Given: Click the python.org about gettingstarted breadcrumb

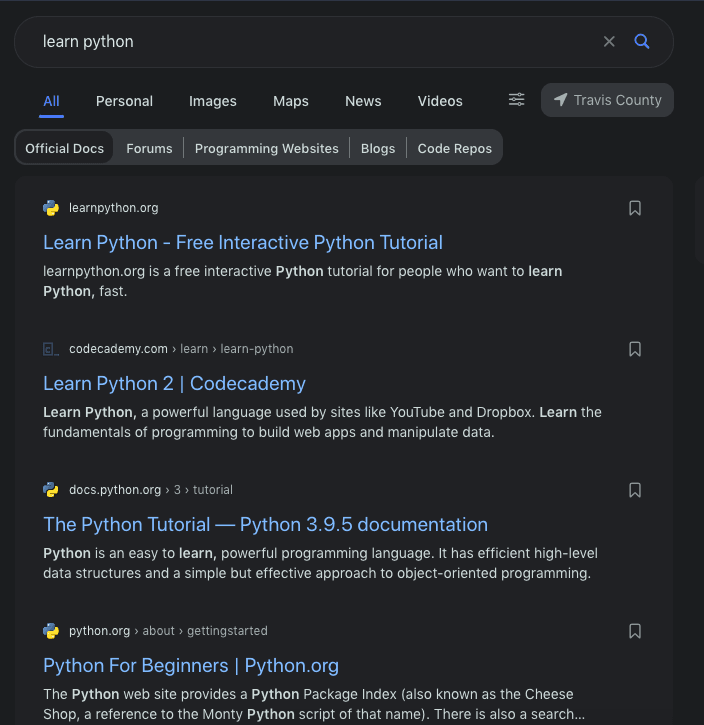Looking at the screenshot, I should [168, 631].
